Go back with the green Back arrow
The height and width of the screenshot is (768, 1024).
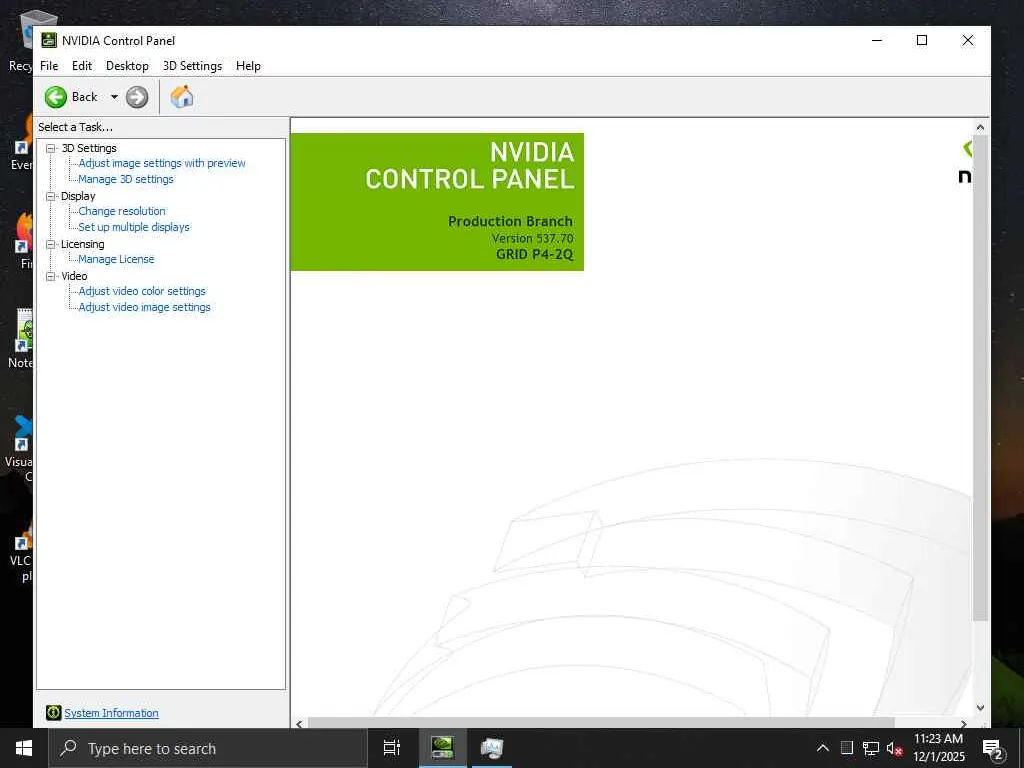coord(56,97)
